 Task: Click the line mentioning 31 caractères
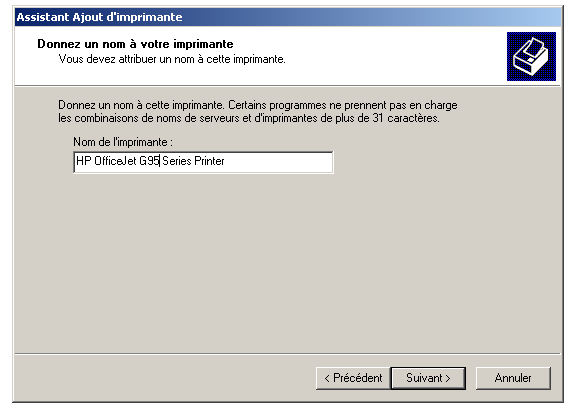coord(249,118)
